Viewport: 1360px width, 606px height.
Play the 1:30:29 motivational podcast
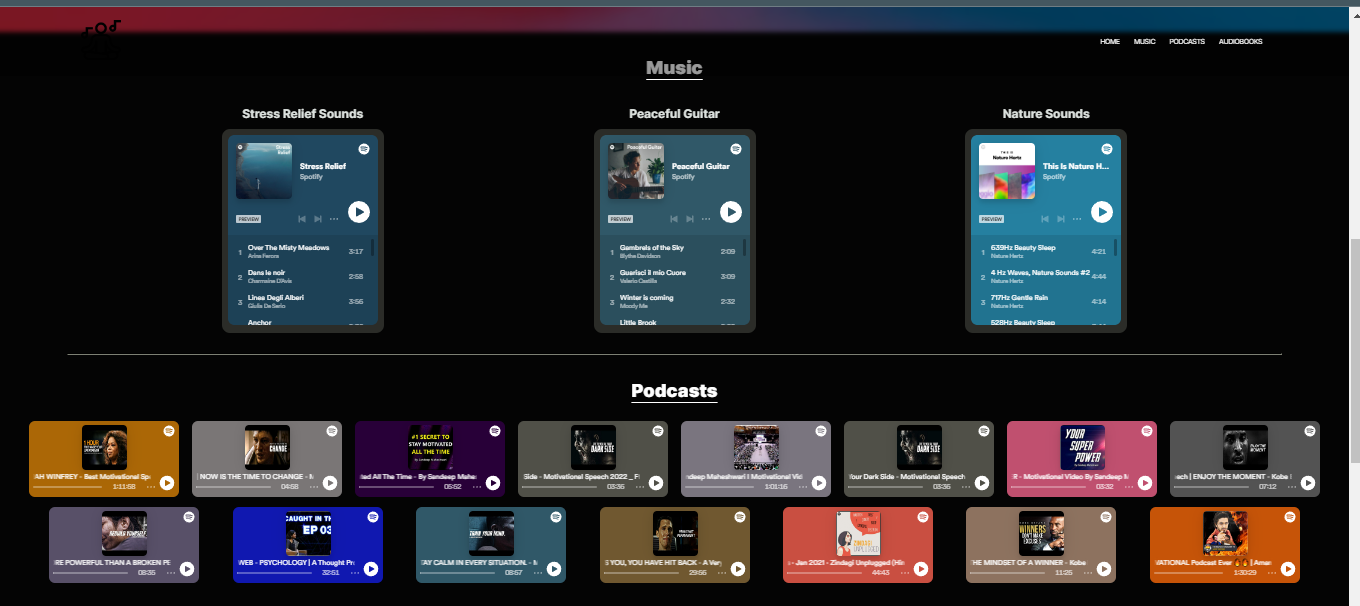[x=1288, y=569]
